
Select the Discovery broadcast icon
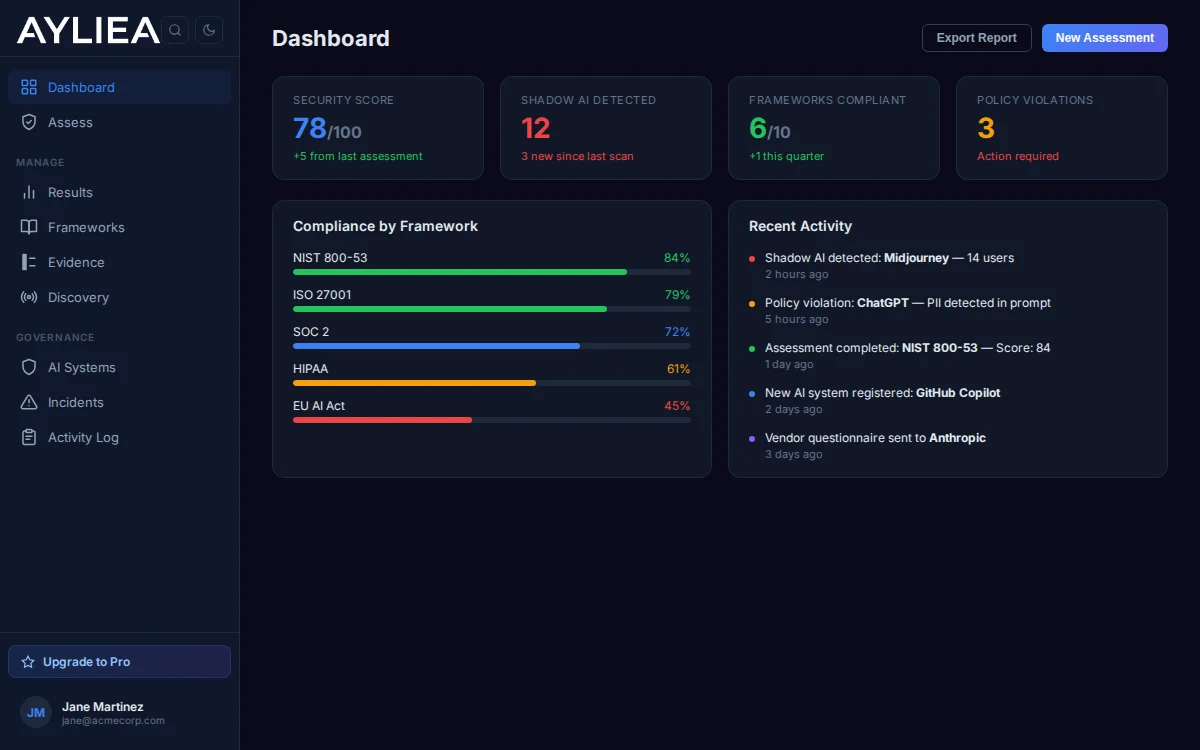click(x=28, y=297)
